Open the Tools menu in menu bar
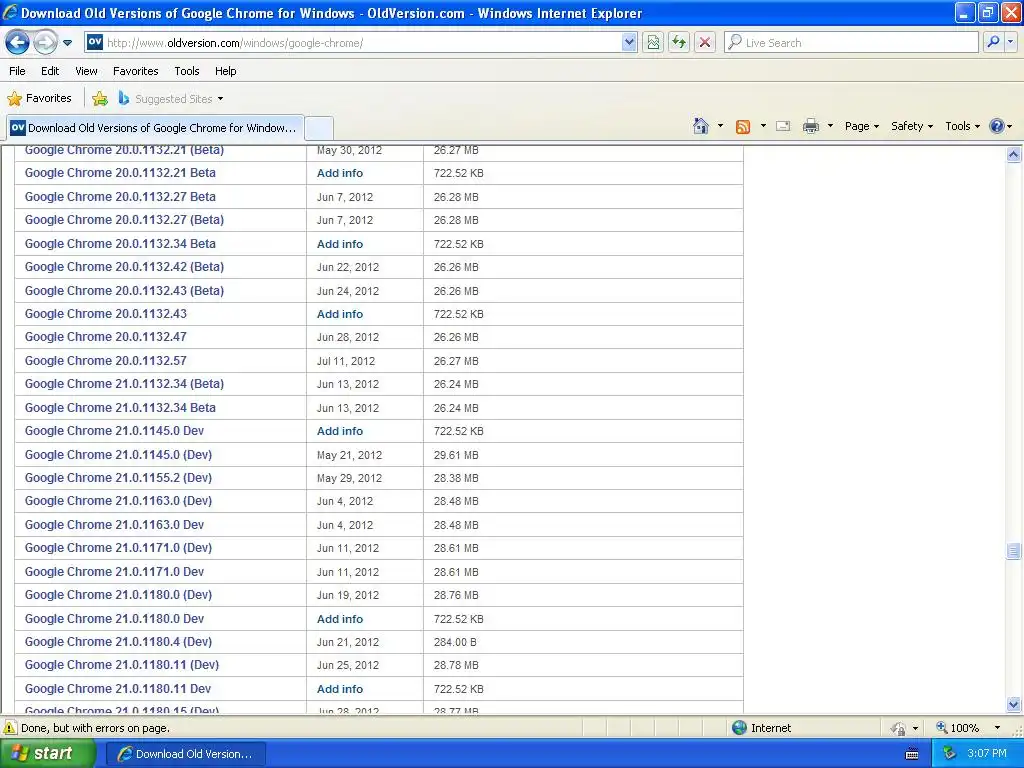The height and width of the screenshot is (768, 1024). pos(187,71)
